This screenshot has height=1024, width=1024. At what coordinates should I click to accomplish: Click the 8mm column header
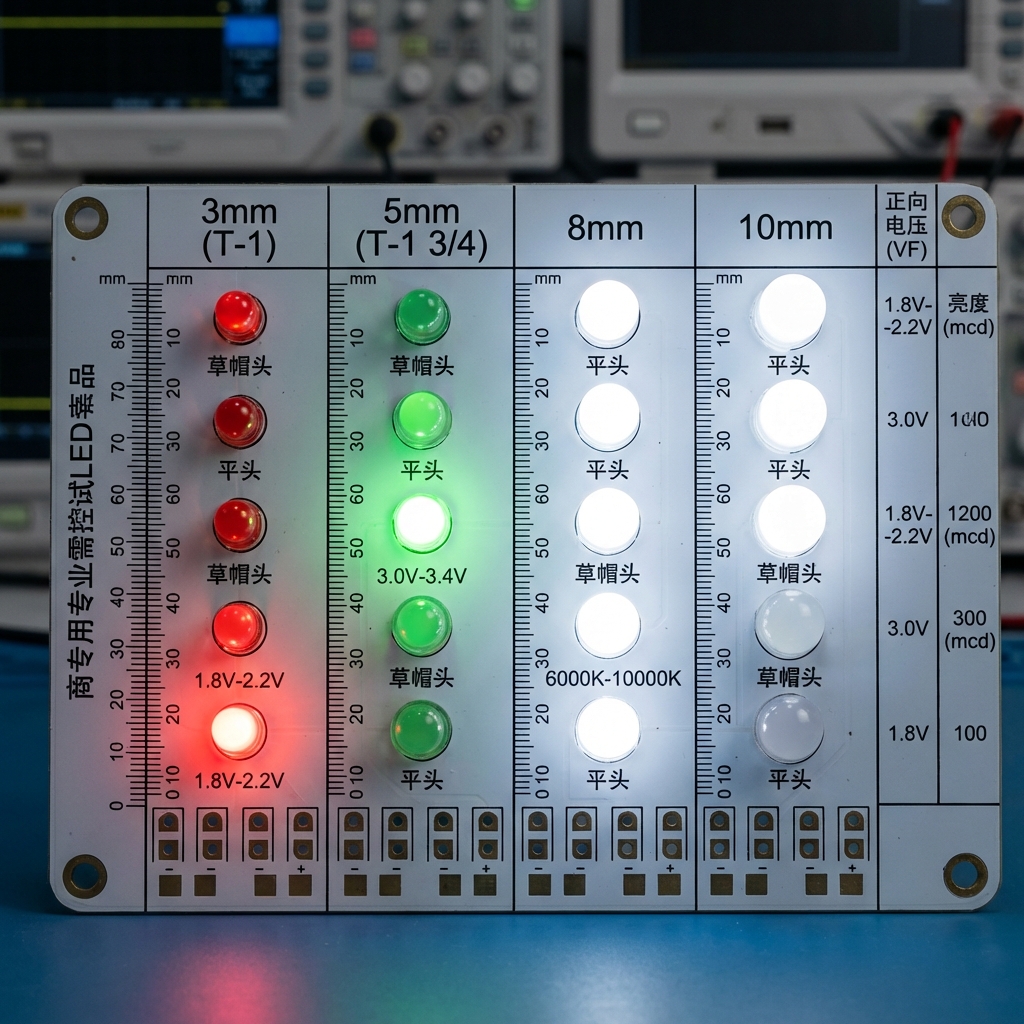[604, 227]
